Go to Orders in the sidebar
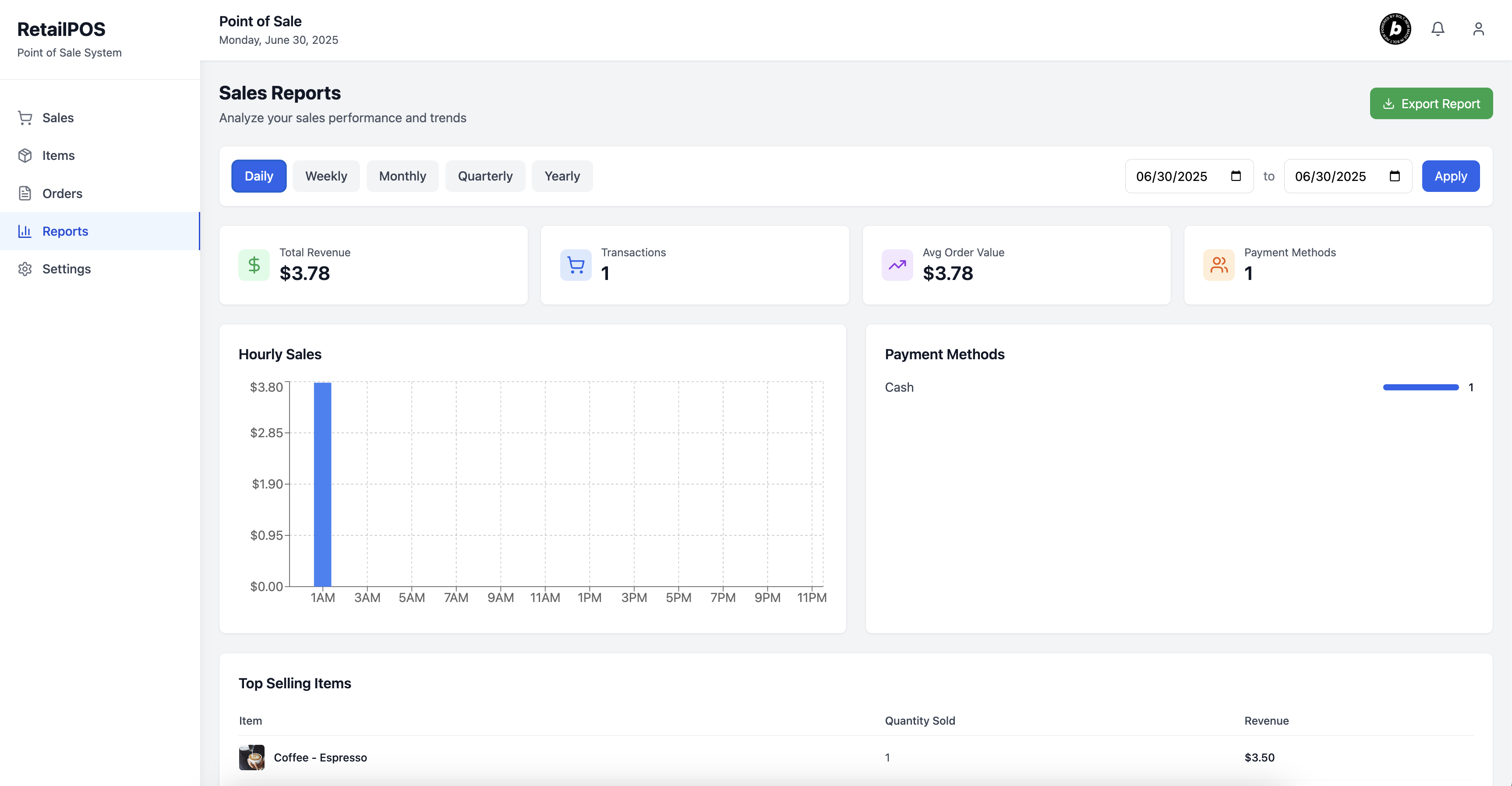Image resolution: width=1512 pixels, height=786 pixels. (x=62, y=194)
